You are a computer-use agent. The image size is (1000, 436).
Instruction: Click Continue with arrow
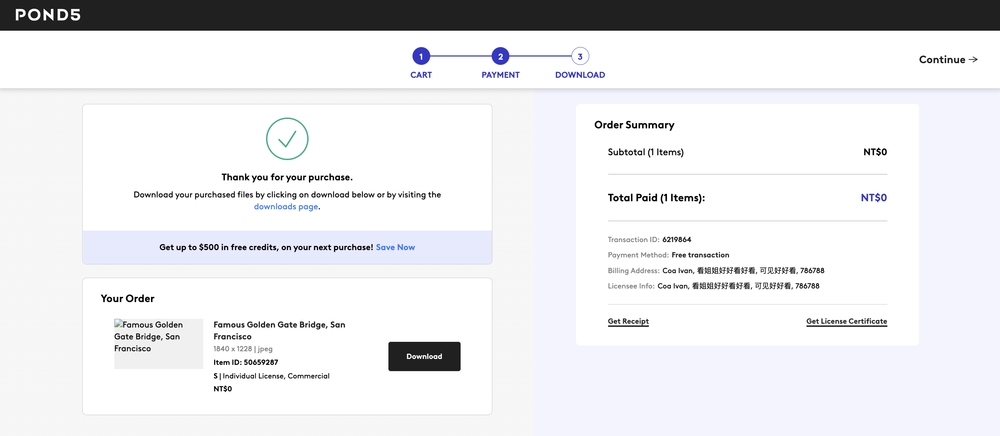[948, 59]
